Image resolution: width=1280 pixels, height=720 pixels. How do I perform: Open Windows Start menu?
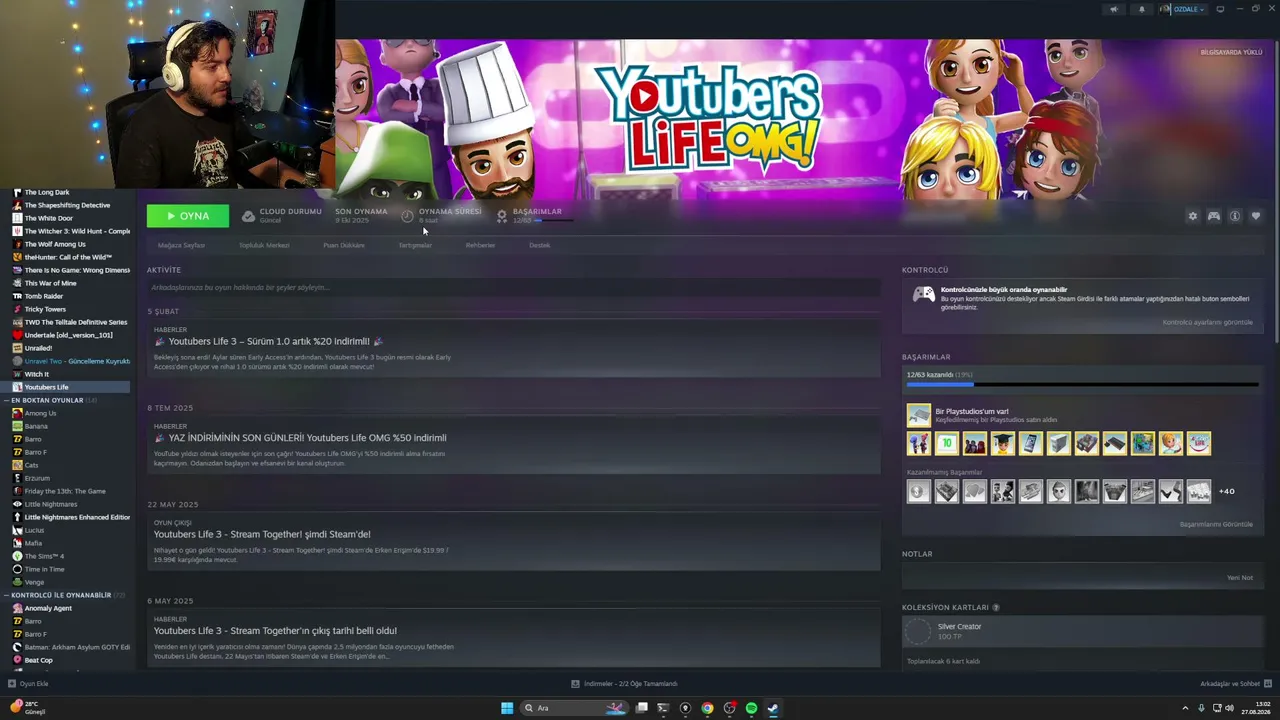(x=507, y=708)
